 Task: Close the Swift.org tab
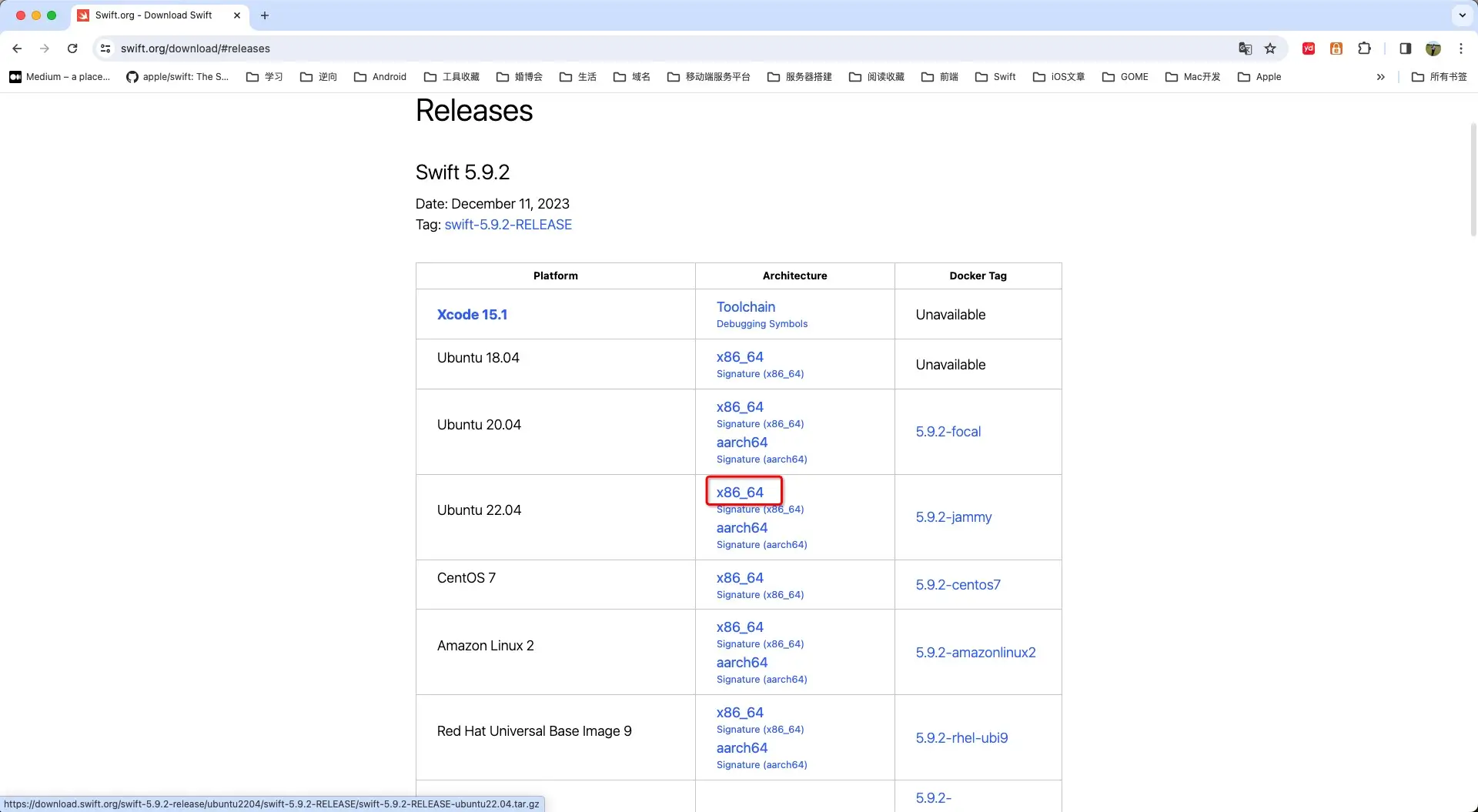click(237, 15)
